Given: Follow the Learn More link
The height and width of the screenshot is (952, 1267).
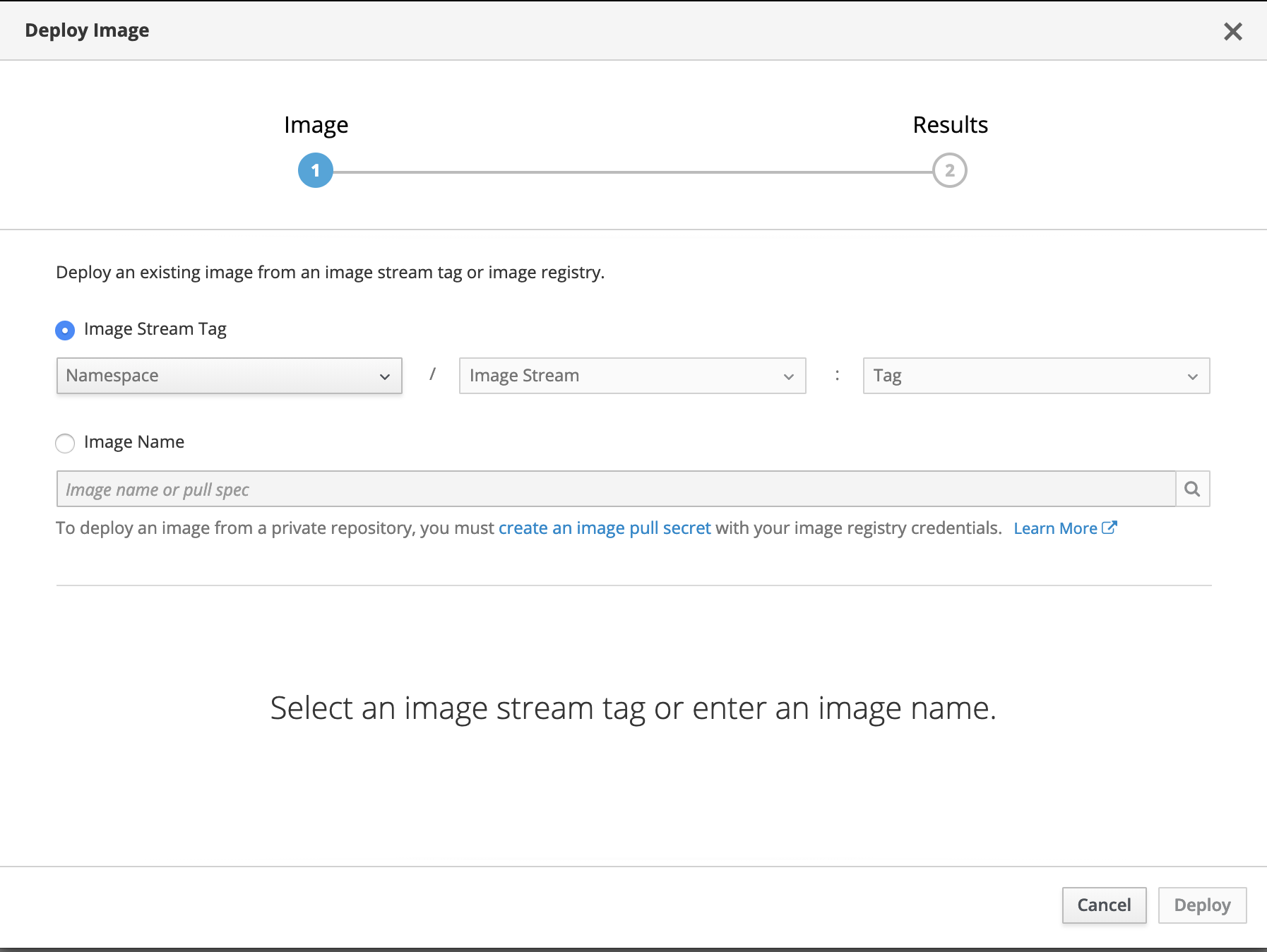Looking at the screenshot, I should [x=1055, y=528].
